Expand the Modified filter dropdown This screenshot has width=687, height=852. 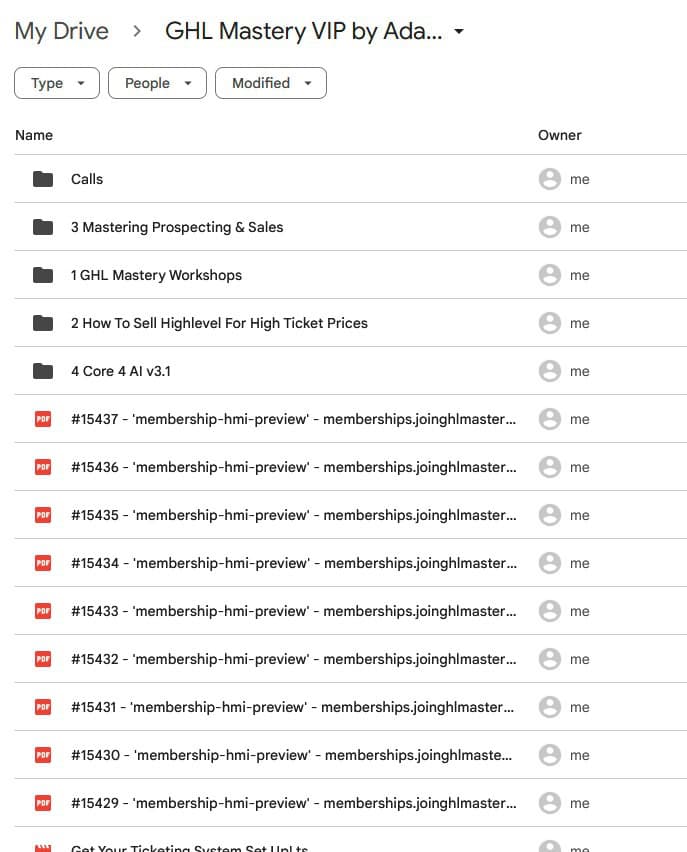pyautogui.click(x=271, y=83)
